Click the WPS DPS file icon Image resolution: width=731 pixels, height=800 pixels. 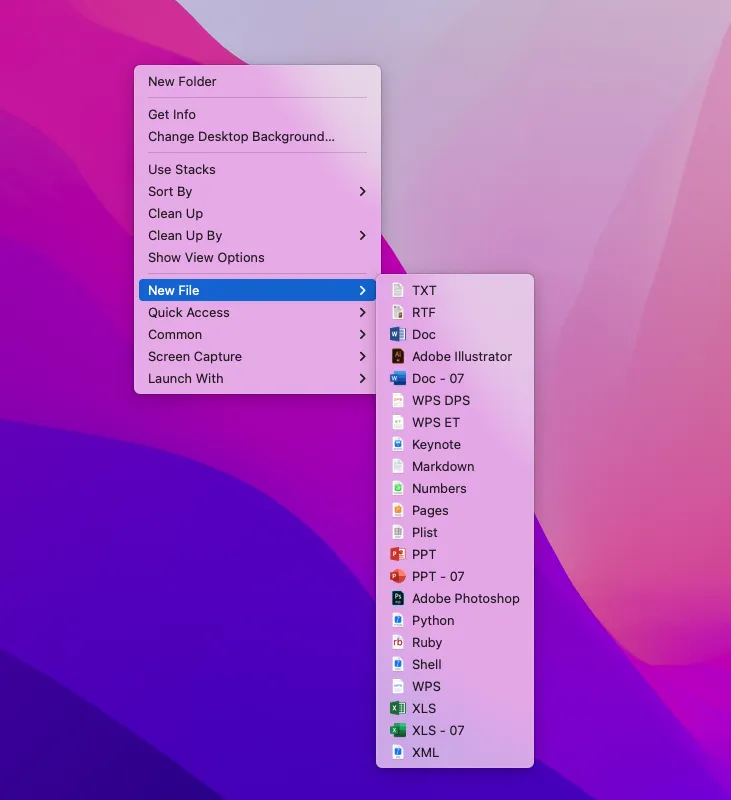point(398,400)
